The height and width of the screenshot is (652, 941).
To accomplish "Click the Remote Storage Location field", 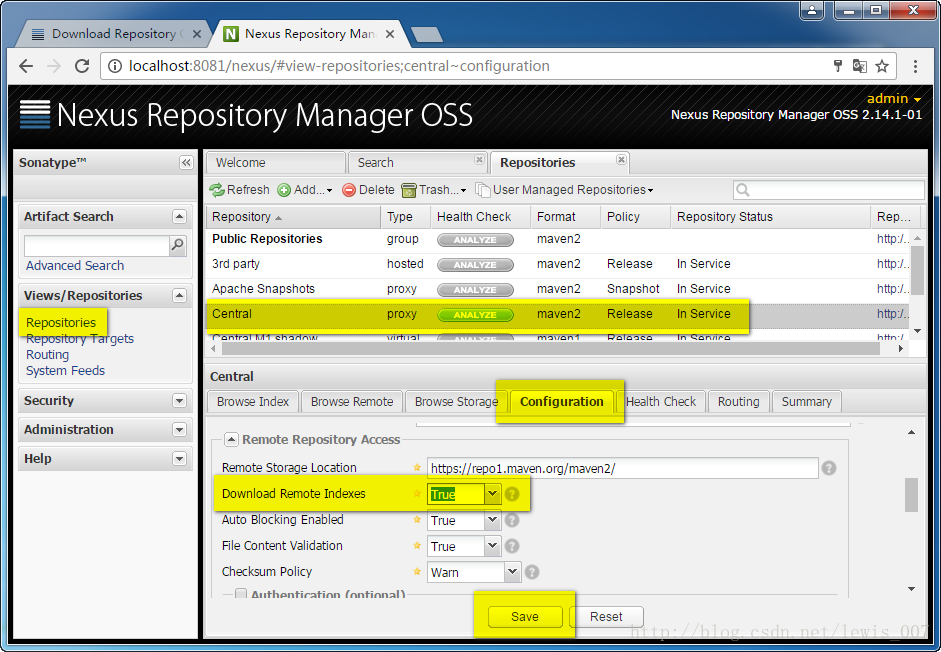I will coord(622,468).
